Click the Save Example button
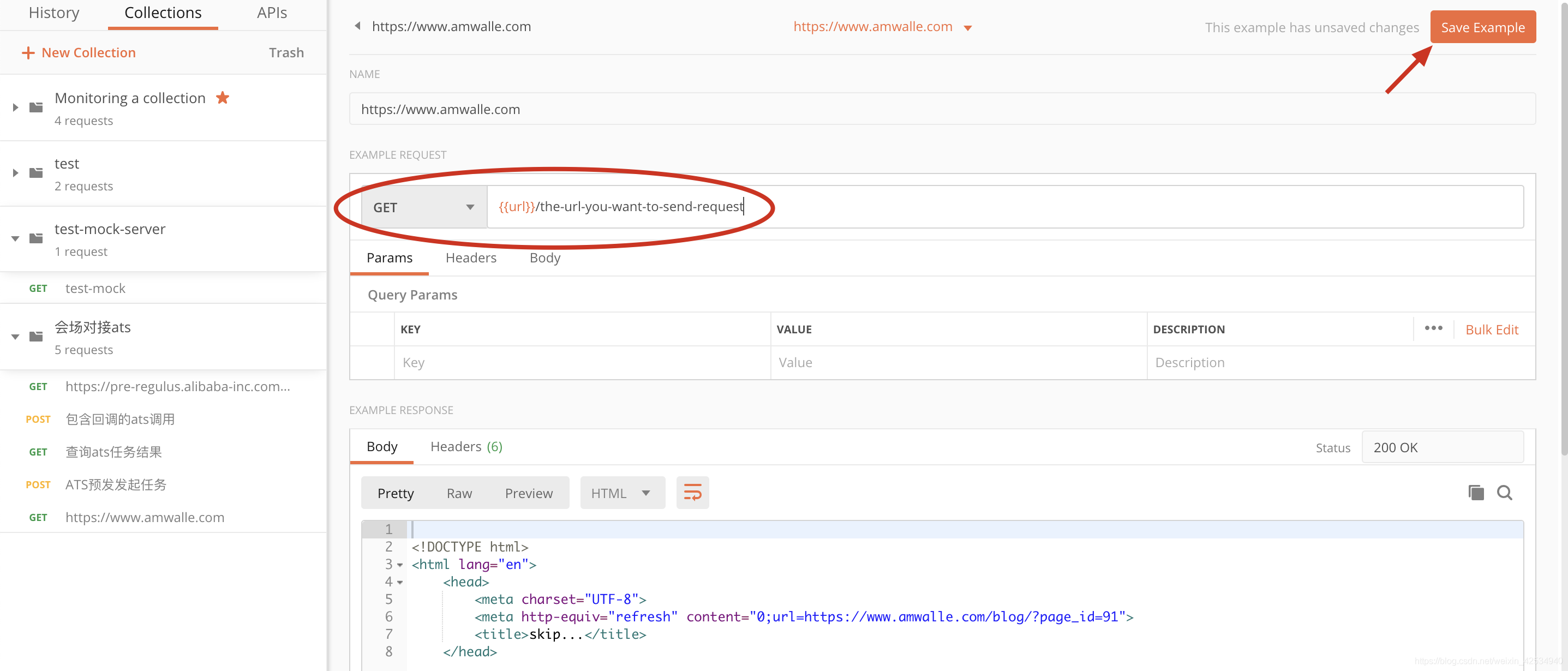The height and width of the screenshot is (671, 1568). pyautogui.click(x=1483, y=27)
